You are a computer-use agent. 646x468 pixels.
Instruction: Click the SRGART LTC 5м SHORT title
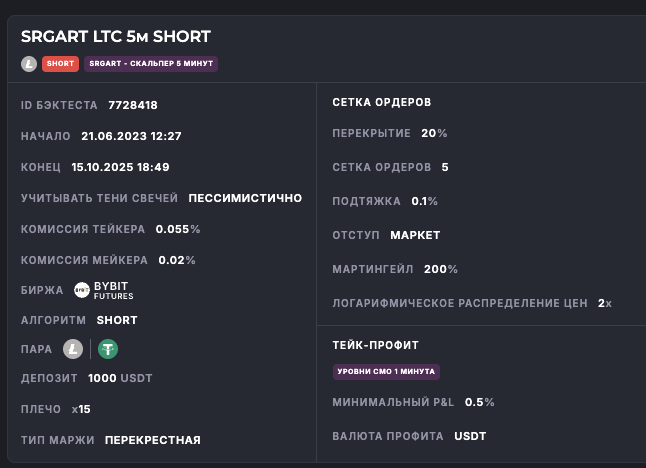coord(116,37)
